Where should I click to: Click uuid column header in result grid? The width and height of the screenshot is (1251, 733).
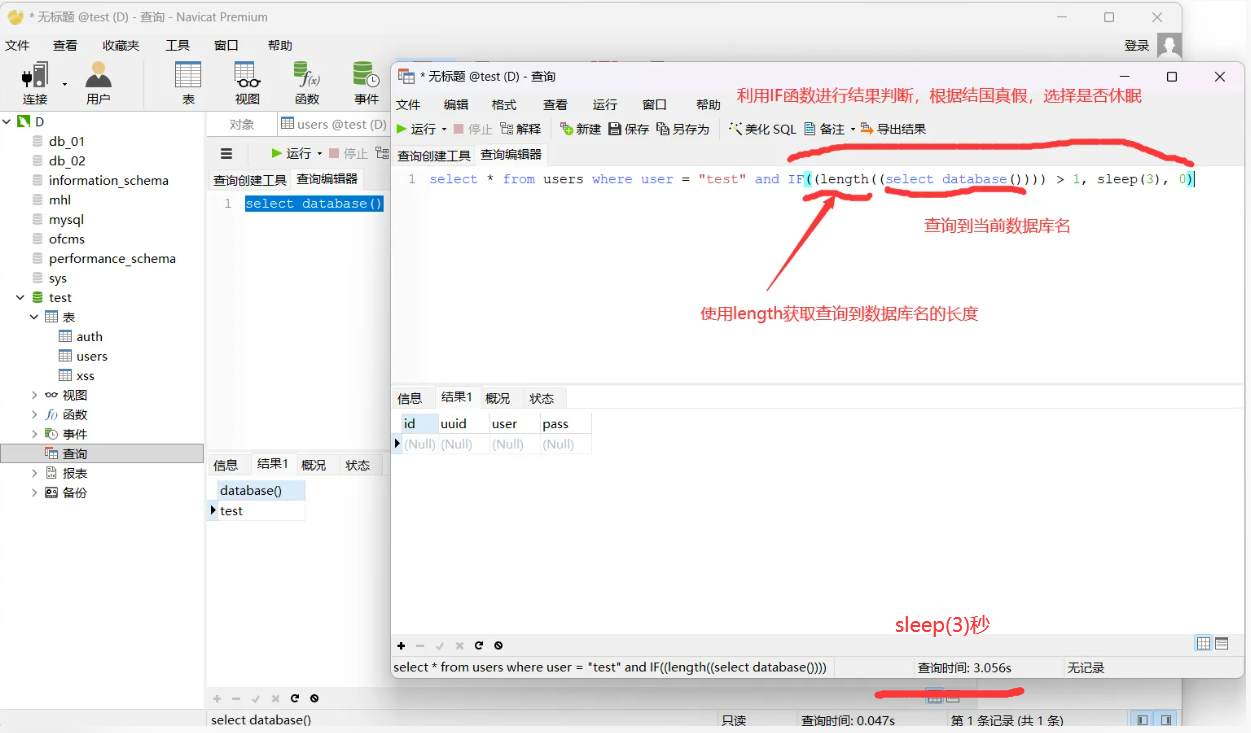463,424
